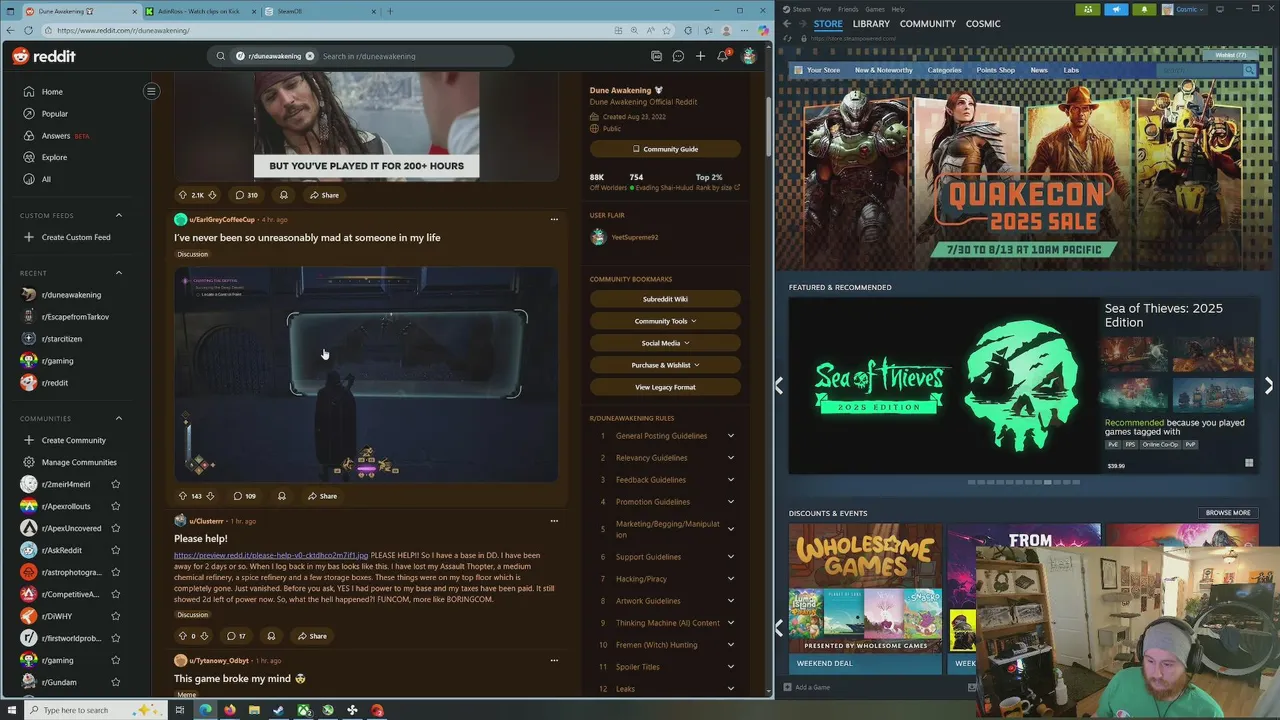Image resolution: width=1280 pixels, height=720 pixels.
Task: Open Explore in Reddit sidebar
Action: [54, 157]
